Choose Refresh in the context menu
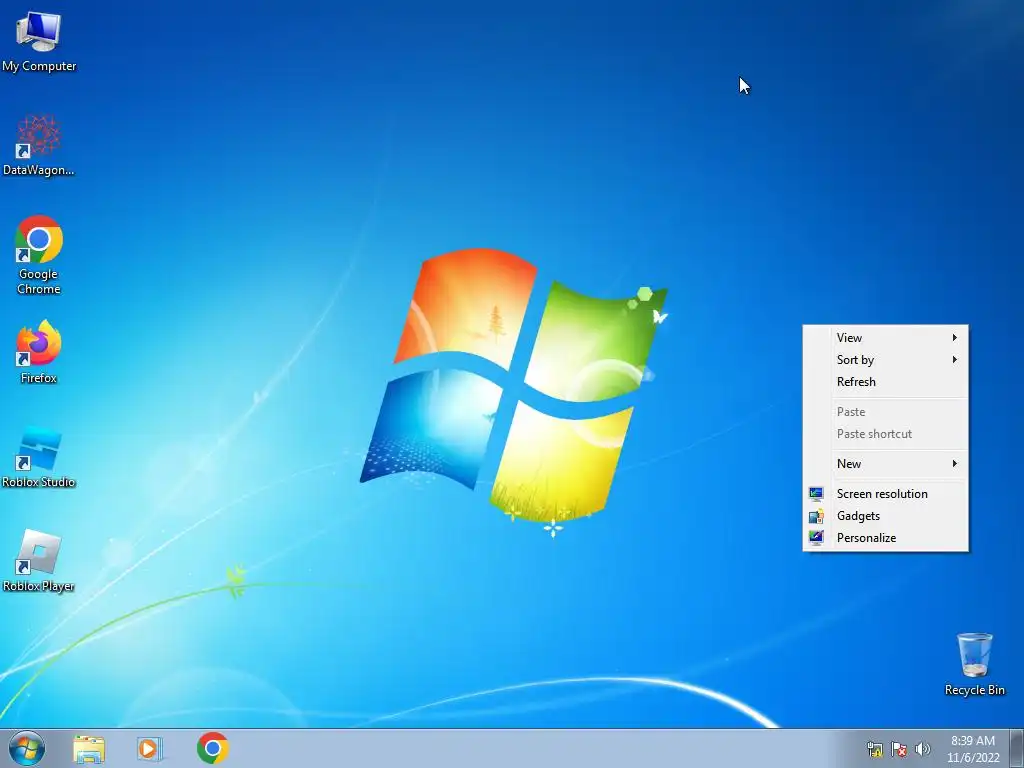 (886, 382)
